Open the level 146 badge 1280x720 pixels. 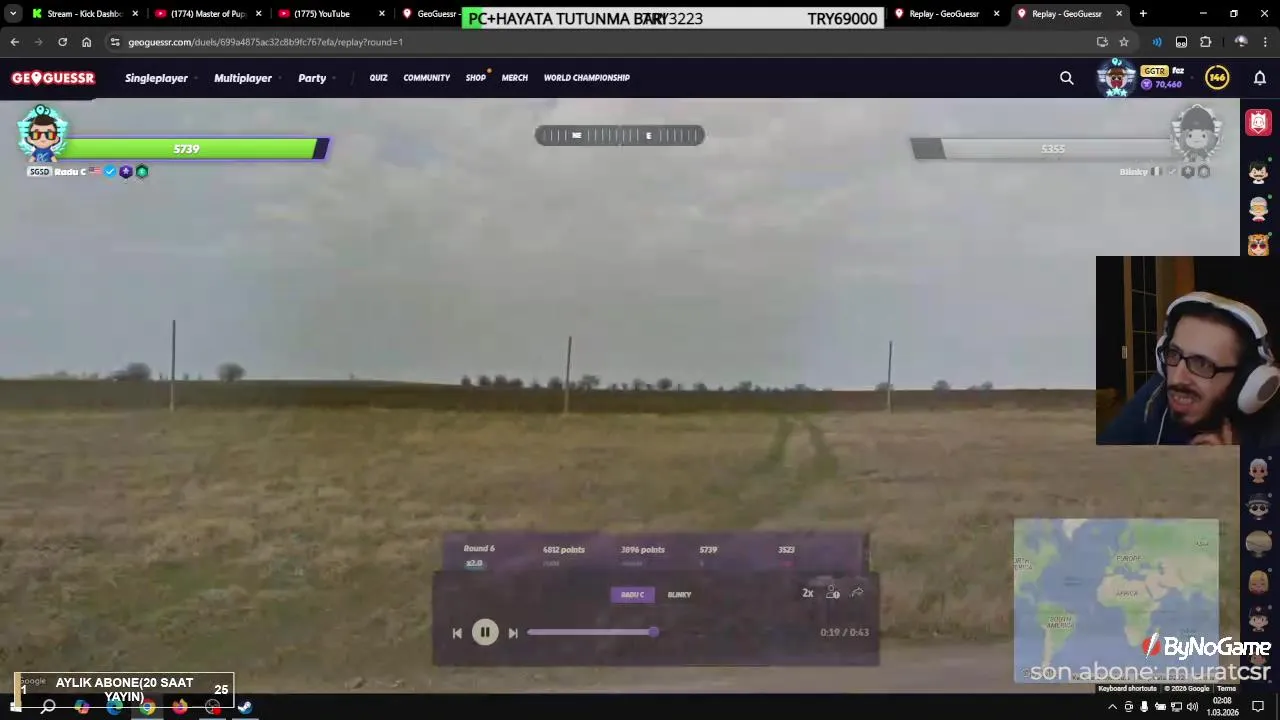1217,78
